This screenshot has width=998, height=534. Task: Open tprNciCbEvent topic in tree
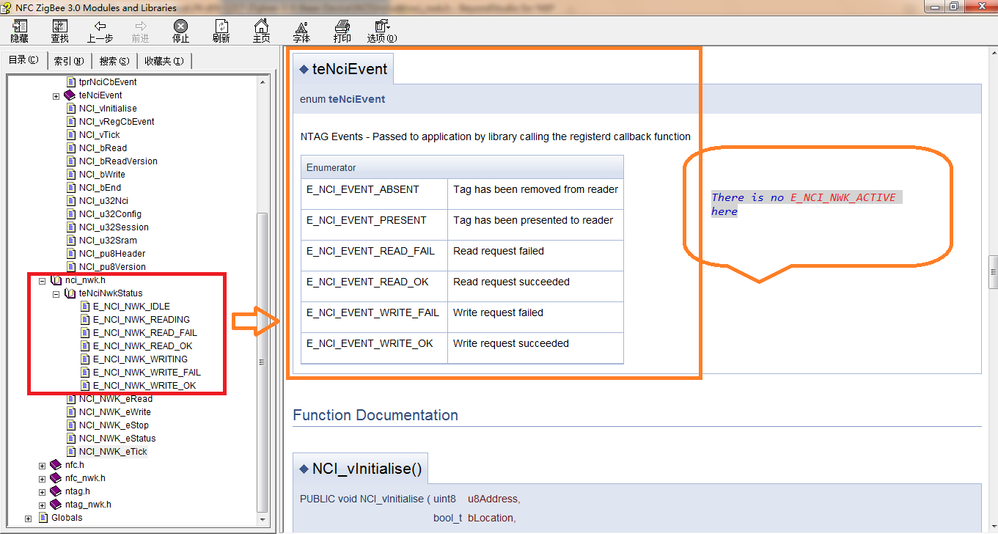tap(108, 82)
